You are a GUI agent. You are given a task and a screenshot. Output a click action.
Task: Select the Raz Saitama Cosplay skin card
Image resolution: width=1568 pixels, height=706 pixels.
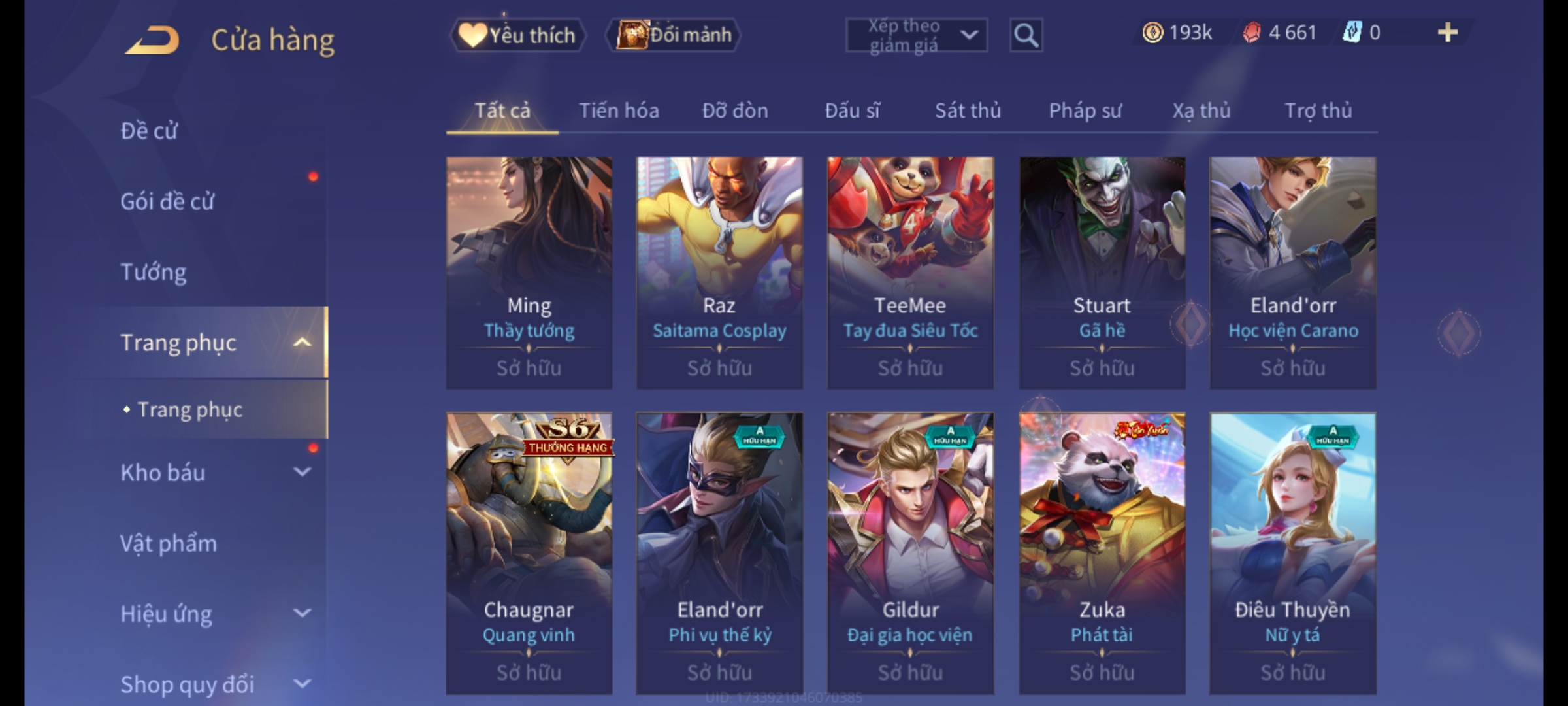(719, 273)
